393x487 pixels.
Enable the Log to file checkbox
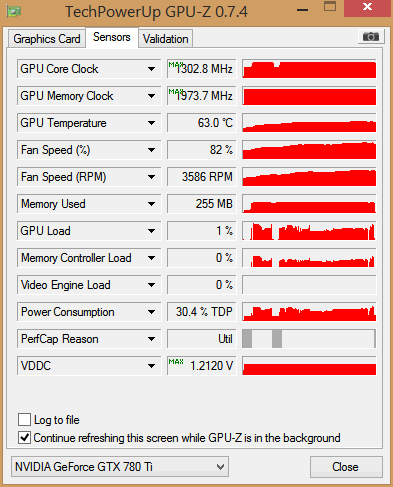tap(24, 420)
